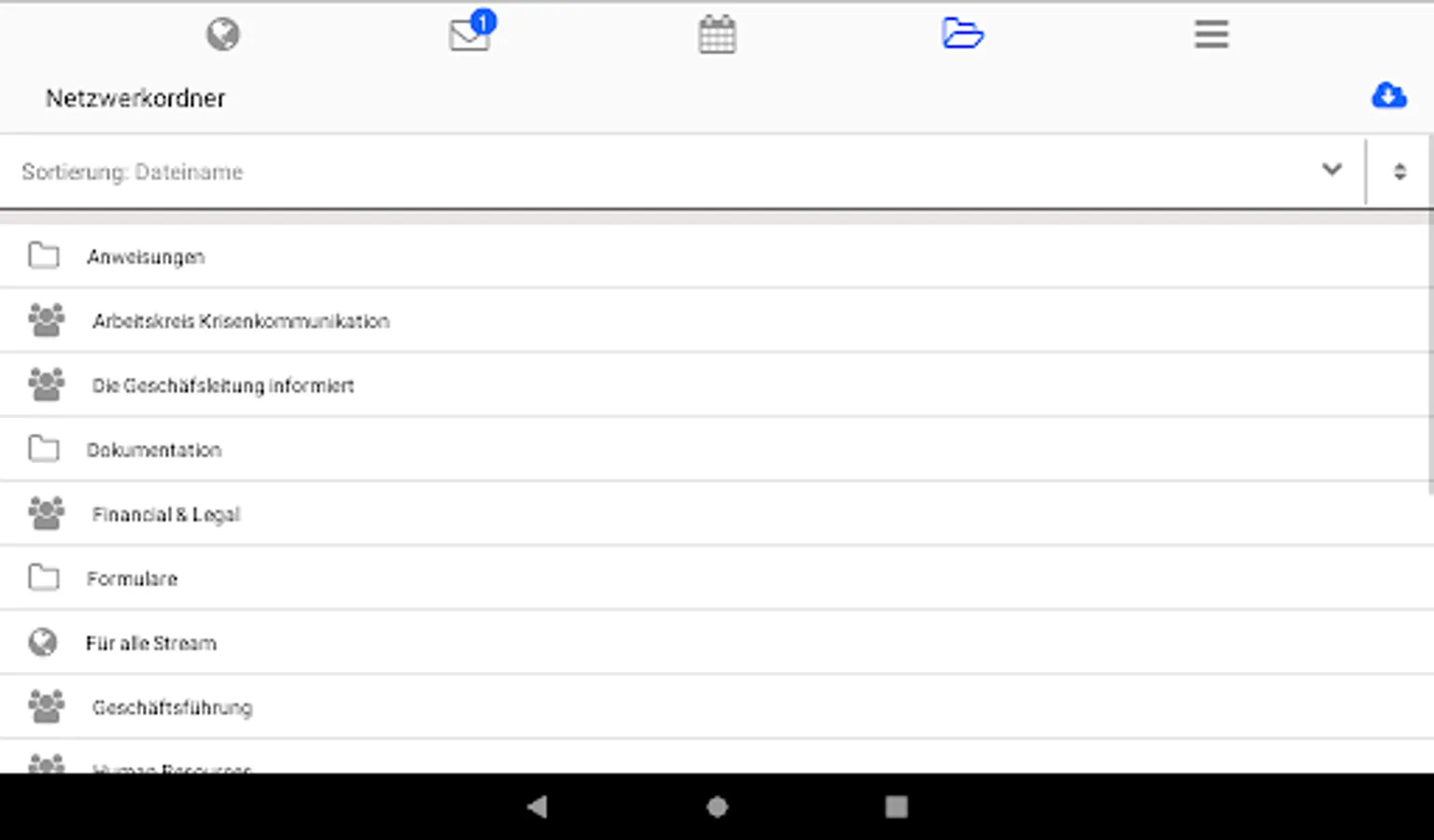Open the Dokumentation folder
Image resolution: width=1434 pixels, height=840 pixels.
click(714, 449)
